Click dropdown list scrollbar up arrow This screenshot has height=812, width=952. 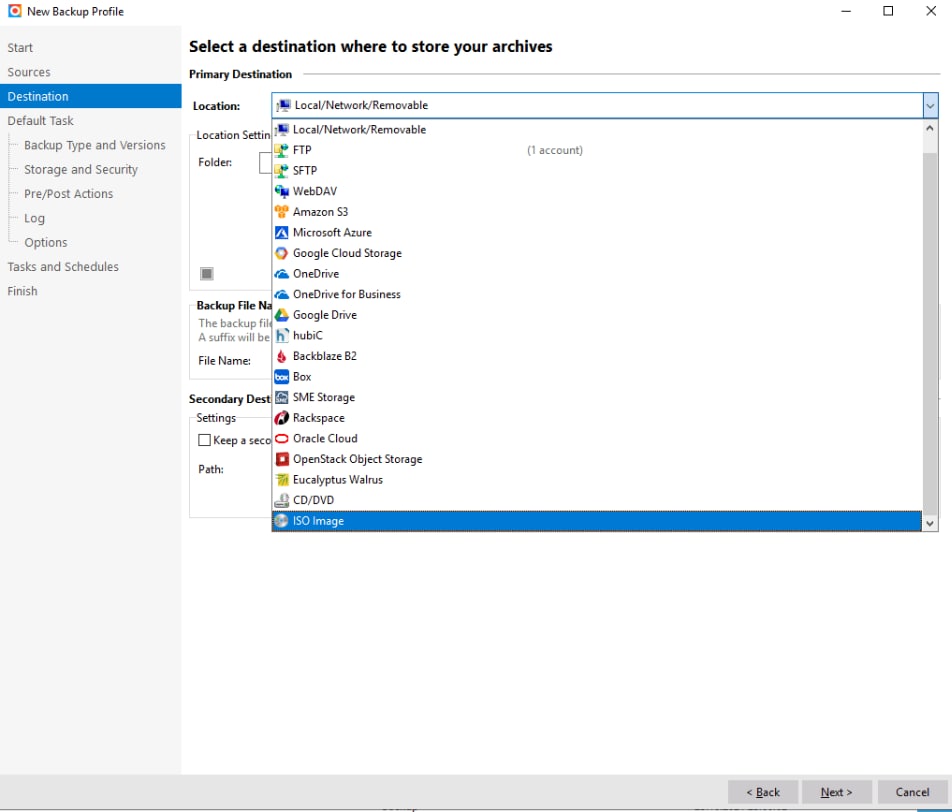click(x=930, y=128)
